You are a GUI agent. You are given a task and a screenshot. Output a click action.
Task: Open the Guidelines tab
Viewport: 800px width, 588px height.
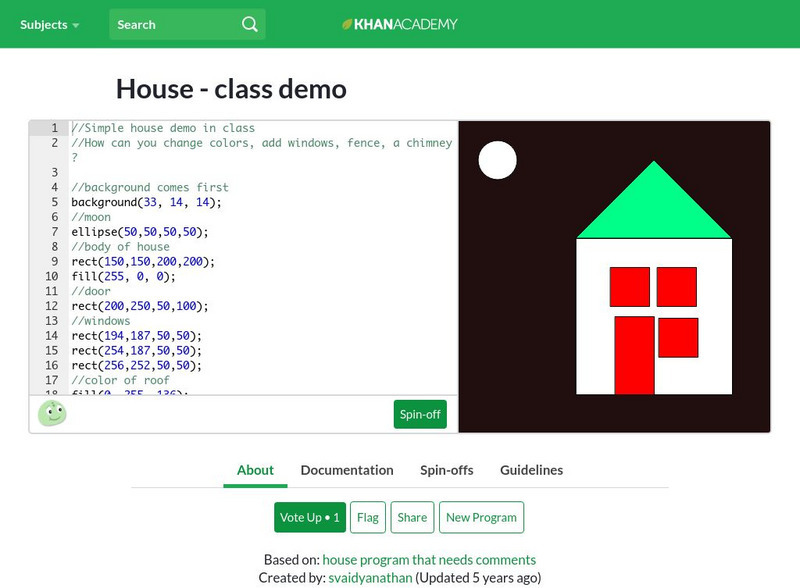click(x=531, y=470)
